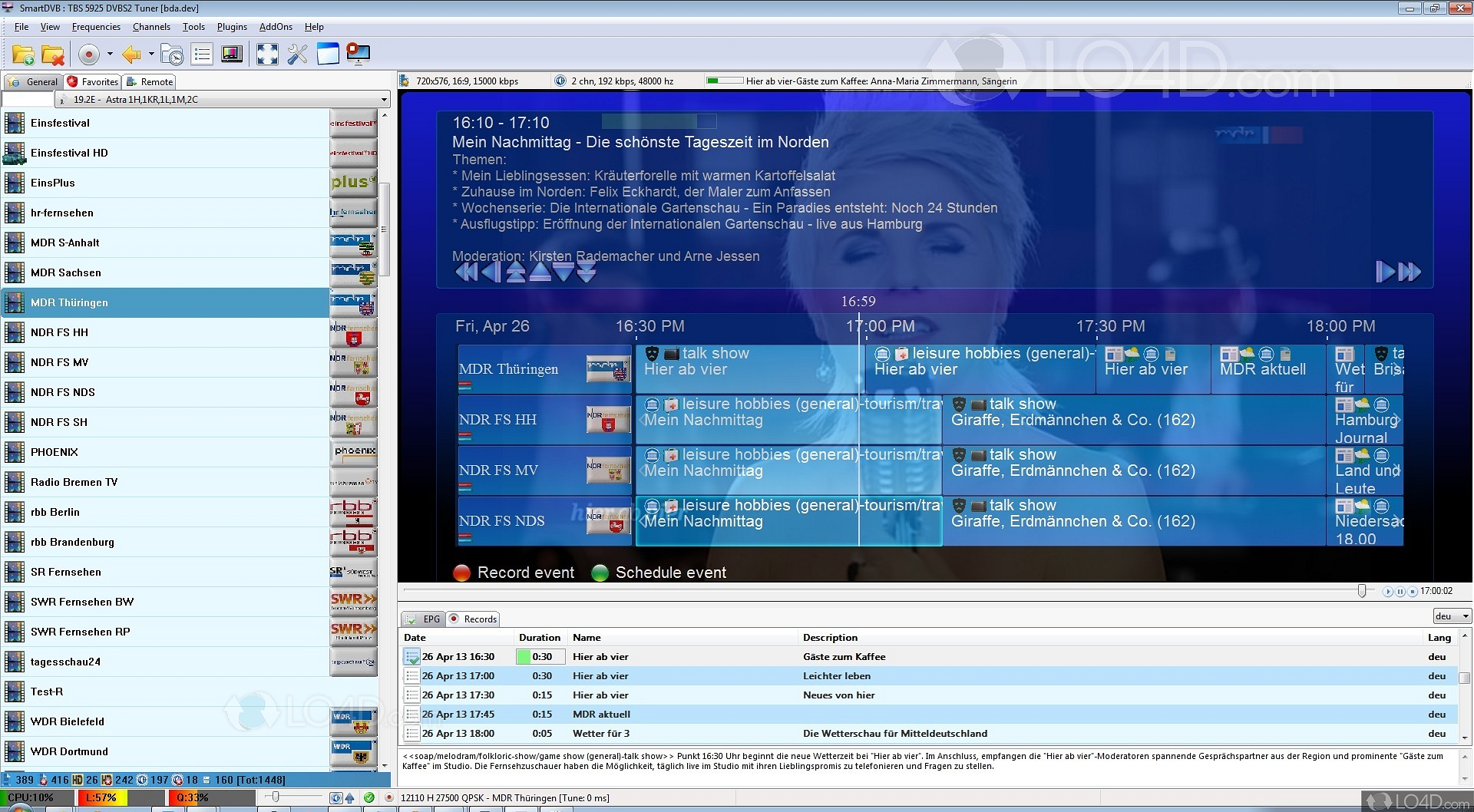This screenshot has width=1474, height=812.
Task: Toggle the checkmark on Hier ab vier 16:30 entry
Action: (x=411, y=656)
